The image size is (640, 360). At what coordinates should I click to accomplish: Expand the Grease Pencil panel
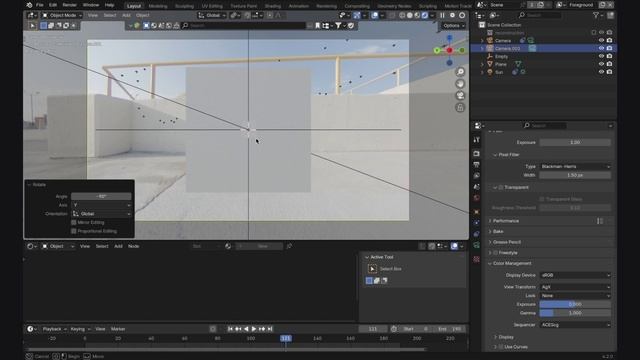507,242
